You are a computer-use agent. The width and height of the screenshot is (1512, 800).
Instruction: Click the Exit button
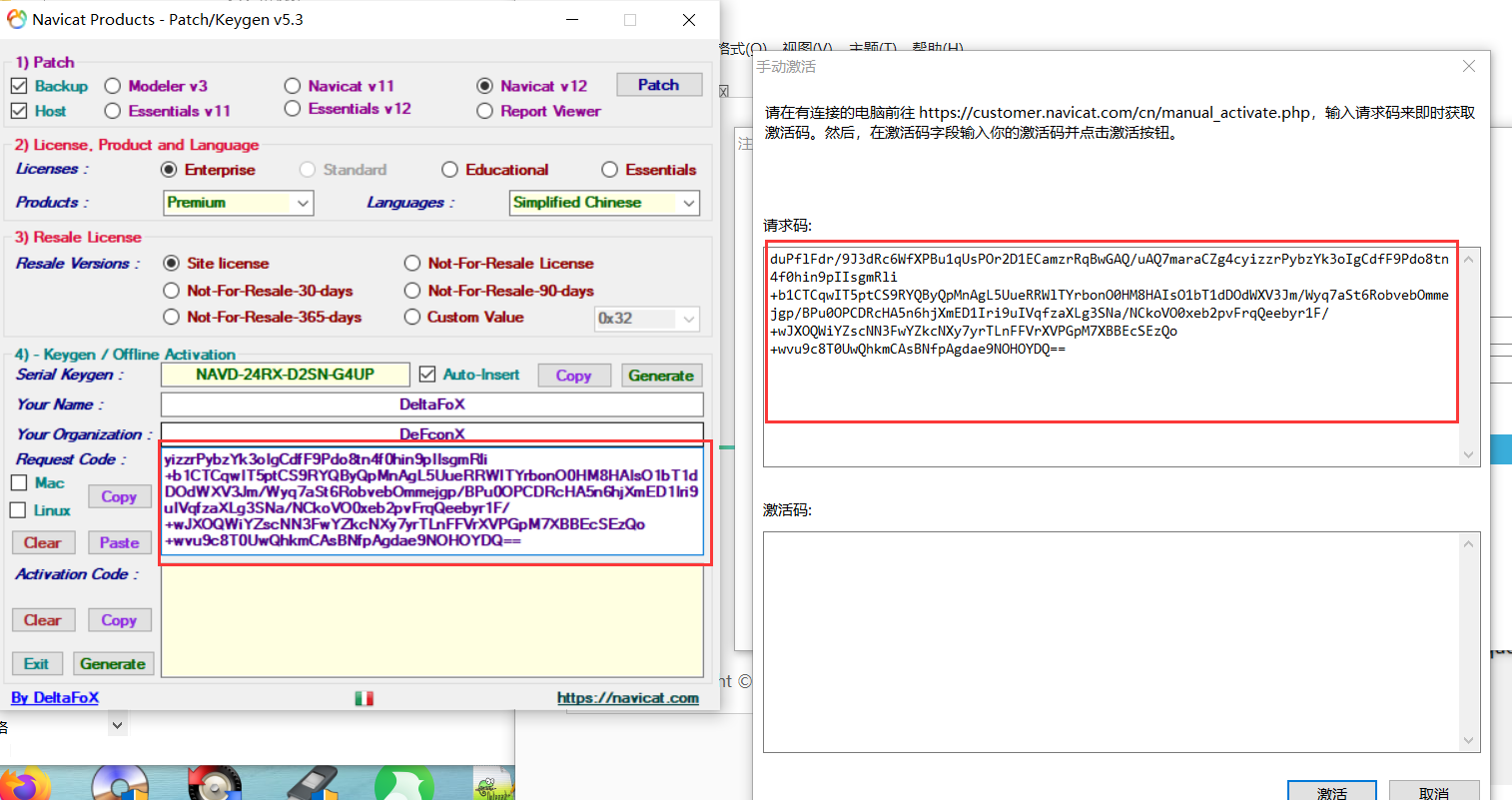pyautogui.click(x=37, y=664)
